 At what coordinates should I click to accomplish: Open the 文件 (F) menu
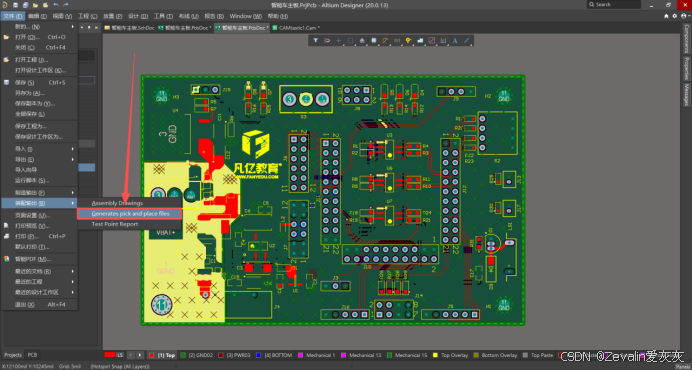[x=12, y=16]
